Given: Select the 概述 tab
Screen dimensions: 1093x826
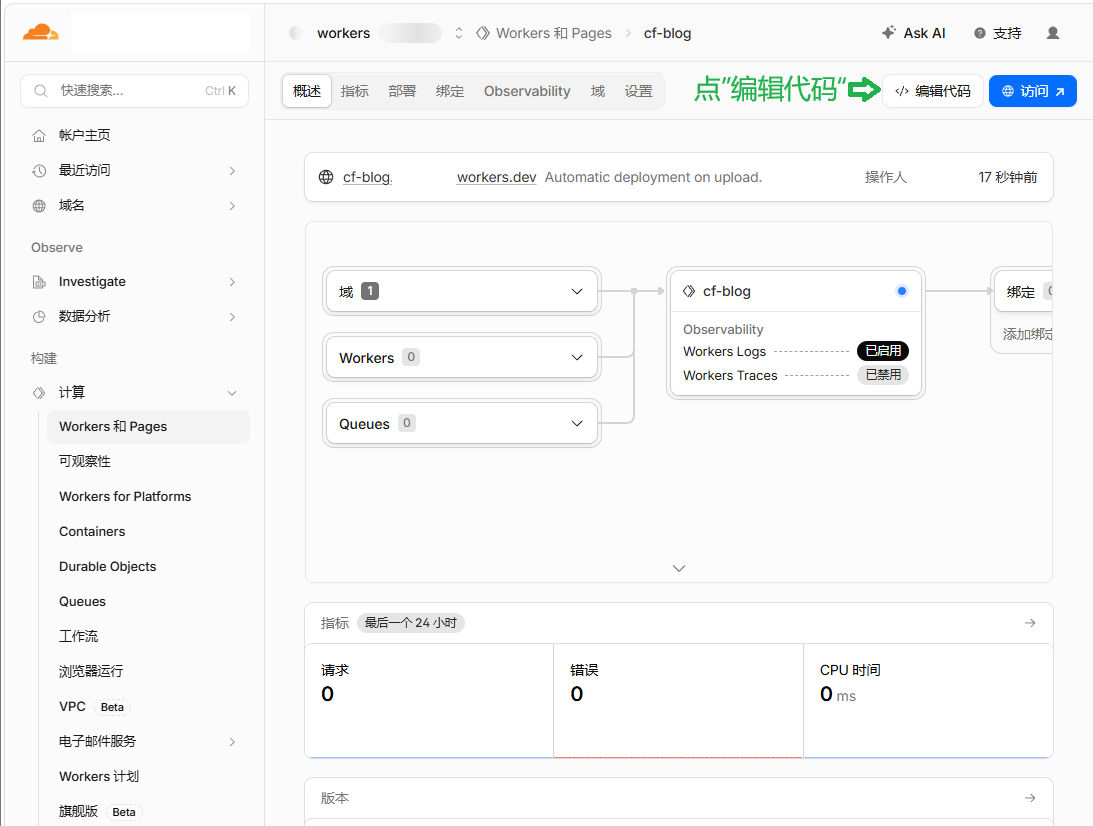Looking at the screenshot, I should pyautogui.click(x=307, y=91).
